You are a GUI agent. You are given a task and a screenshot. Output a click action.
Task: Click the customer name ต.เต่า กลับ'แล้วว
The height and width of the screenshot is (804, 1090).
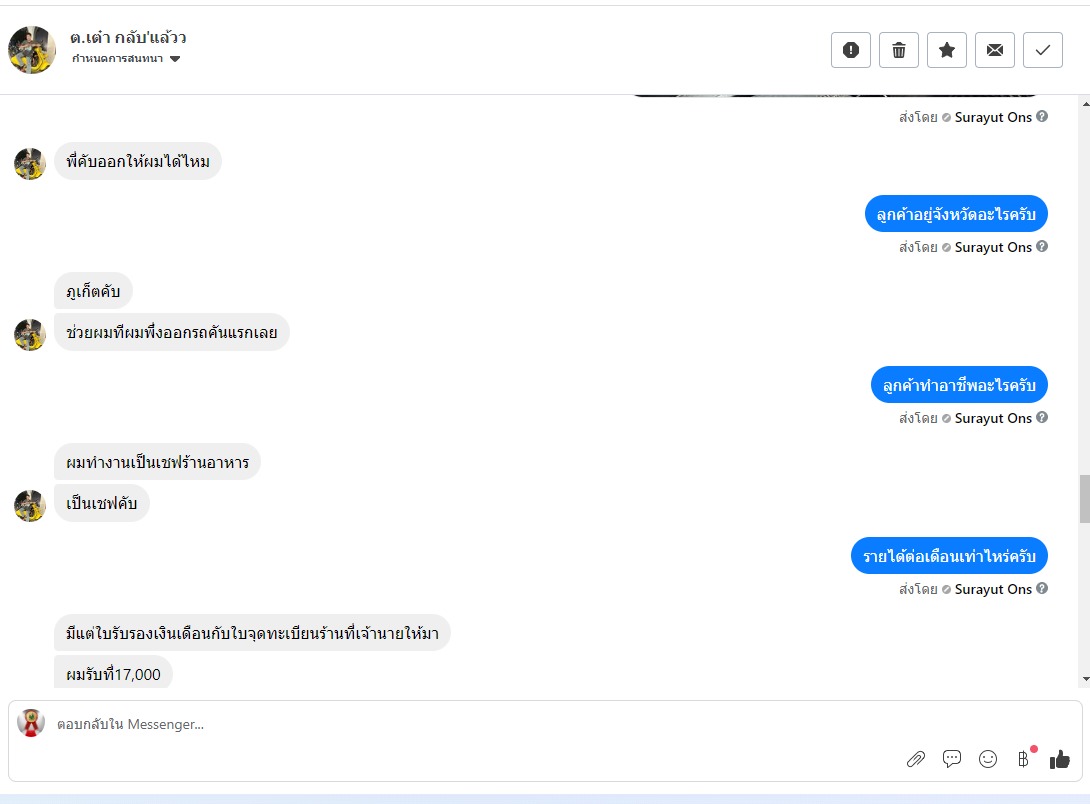coord(129,38)
